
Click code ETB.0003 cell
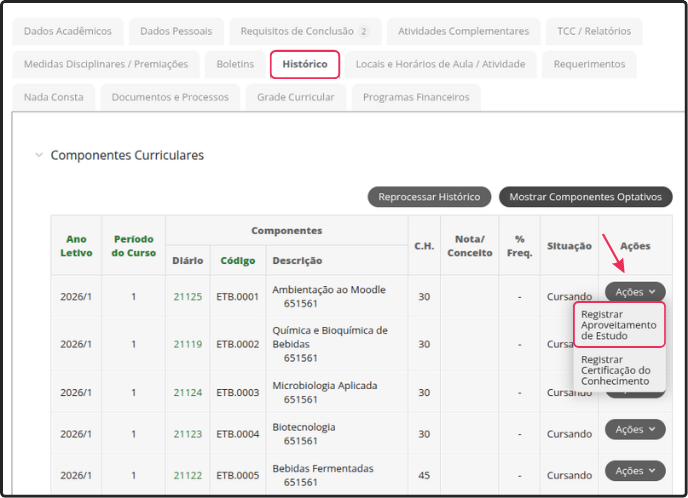(238, 392)
